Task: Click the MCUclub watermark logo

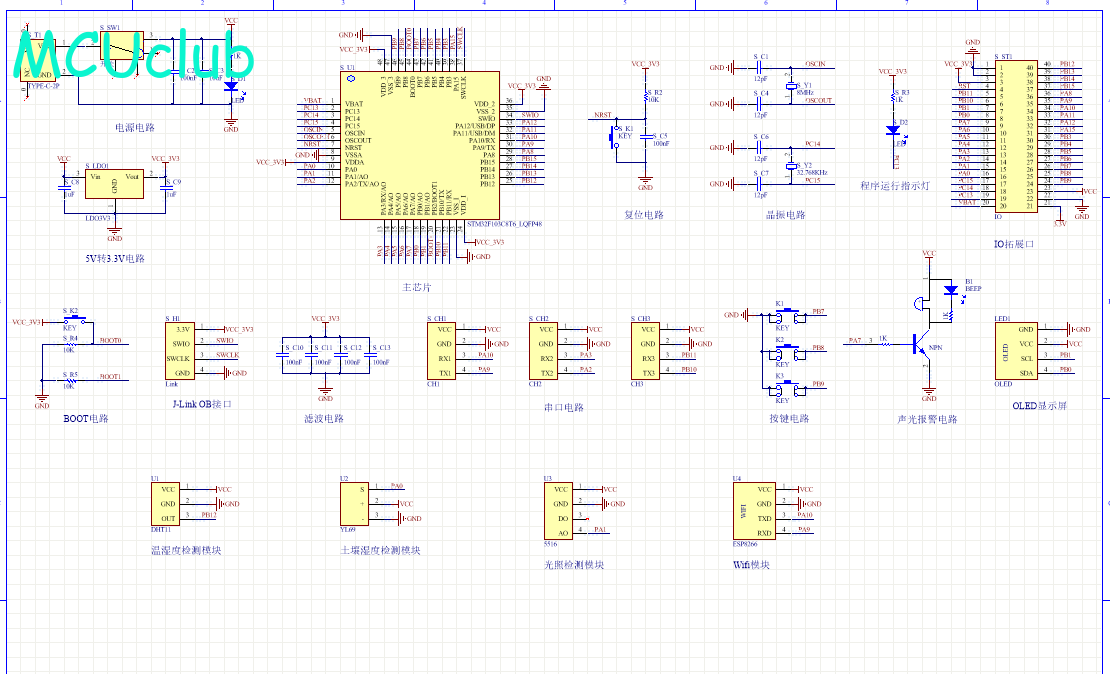Action: [x=133, y=56]
